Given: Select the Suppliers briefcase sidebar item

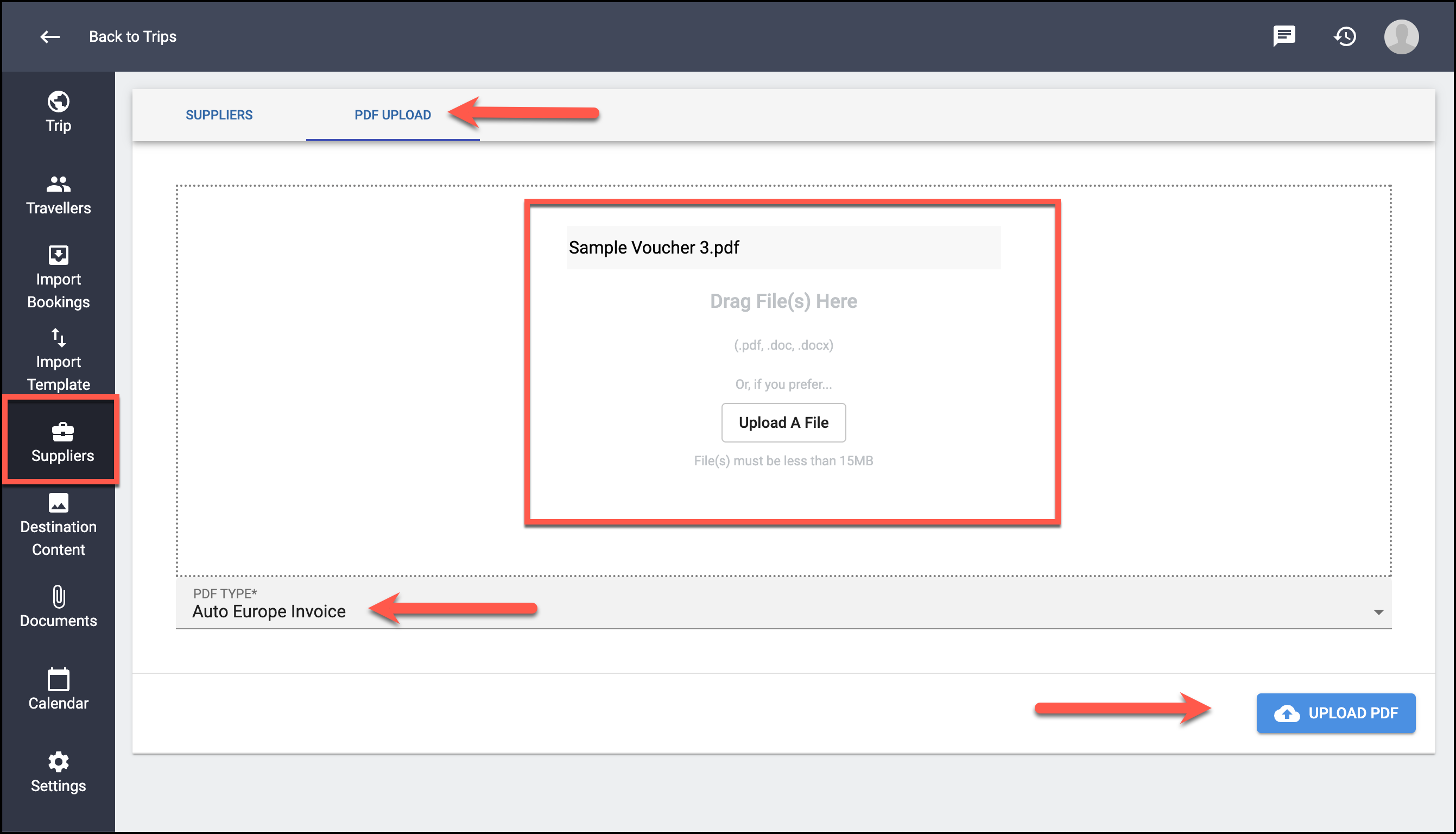Looking at the screenshot, I should pos(62,441).
